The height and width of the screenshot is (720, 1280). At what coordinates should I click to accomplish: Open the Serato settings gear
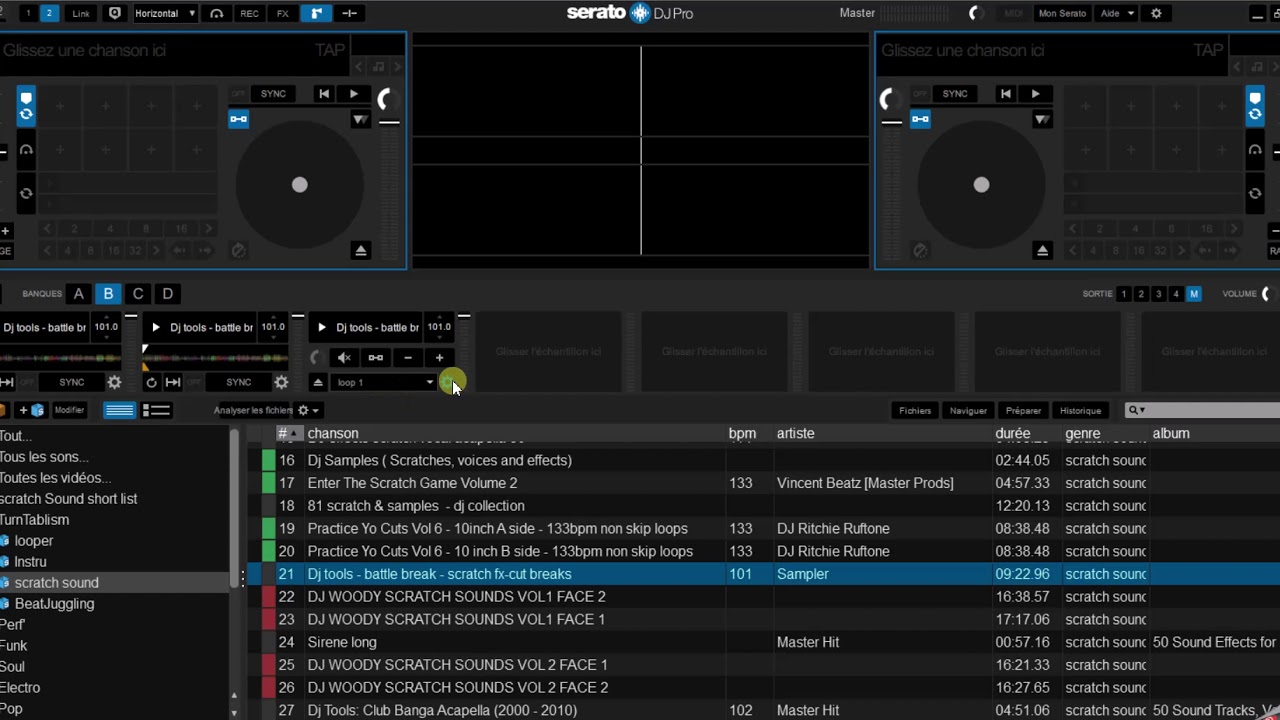click(x=1157, y=13)
